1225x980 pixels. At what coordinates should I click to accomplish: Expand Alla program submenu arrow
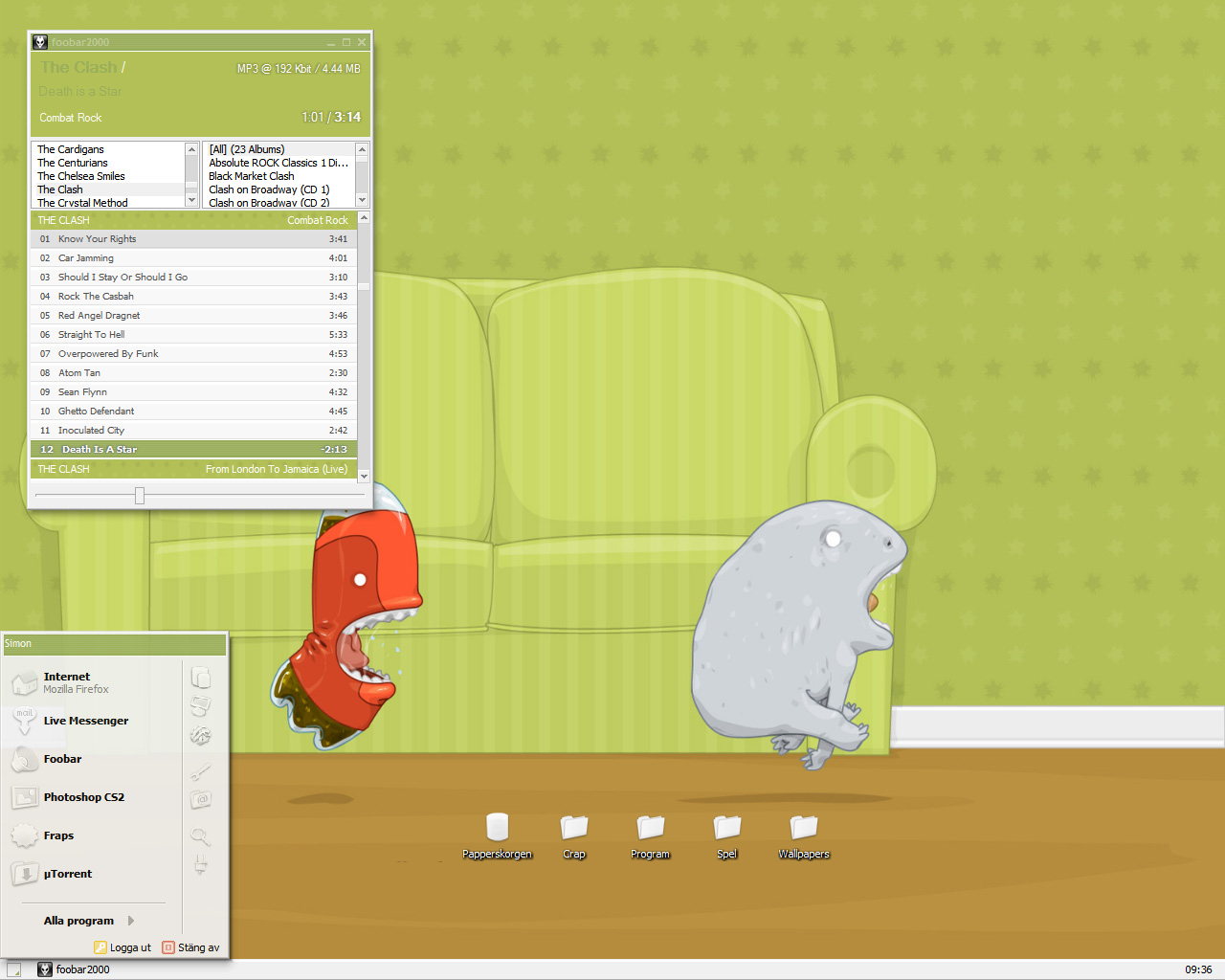pos(131,921)
